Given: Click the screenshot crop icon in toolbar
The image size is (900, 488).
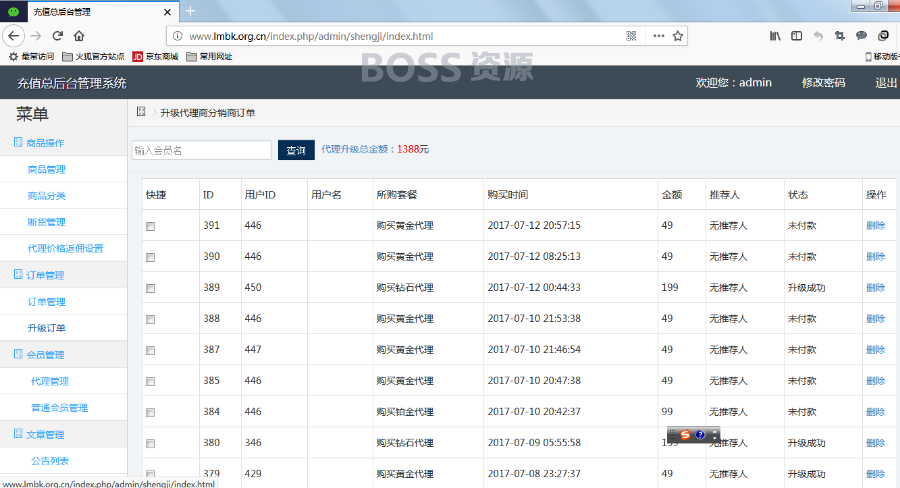Looking at the screenshot, I should pos(840,36).
